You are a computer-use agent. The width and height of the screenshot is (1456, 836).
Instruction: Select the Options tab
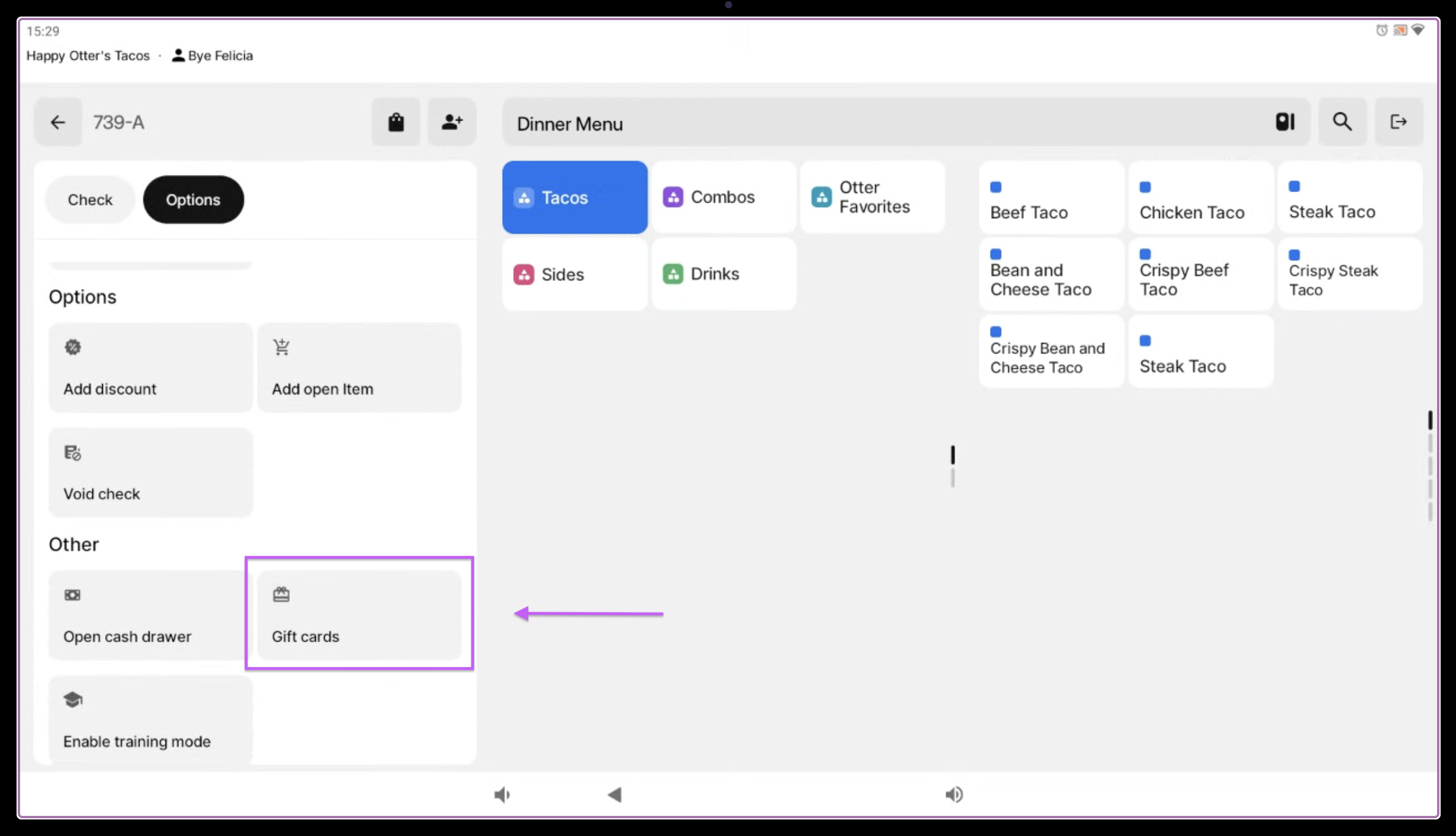(193, 200)
